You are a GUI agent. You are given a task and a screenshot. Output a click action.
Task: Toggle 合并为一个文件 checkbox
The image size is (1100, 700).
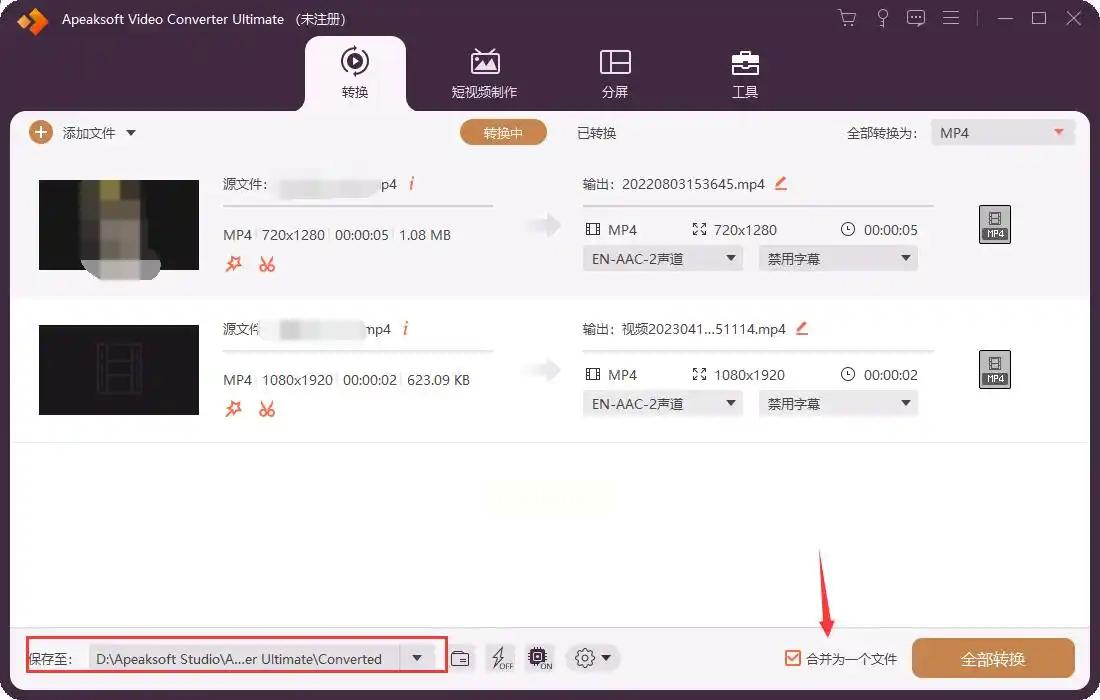pyautogui.click(x=793, y=658)
